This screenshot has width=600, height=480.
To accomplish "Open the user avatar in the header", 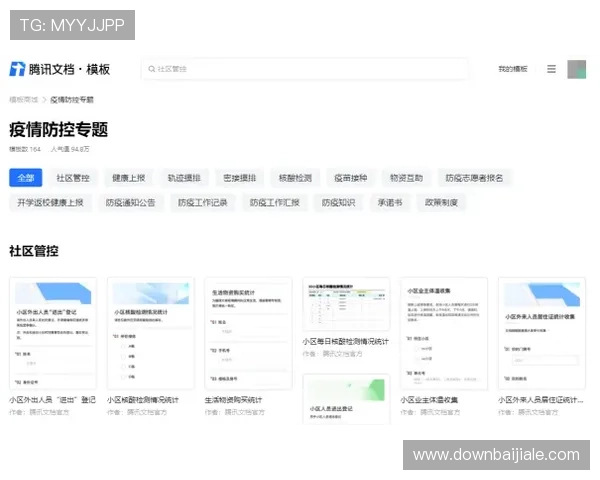I will point(576,69).
